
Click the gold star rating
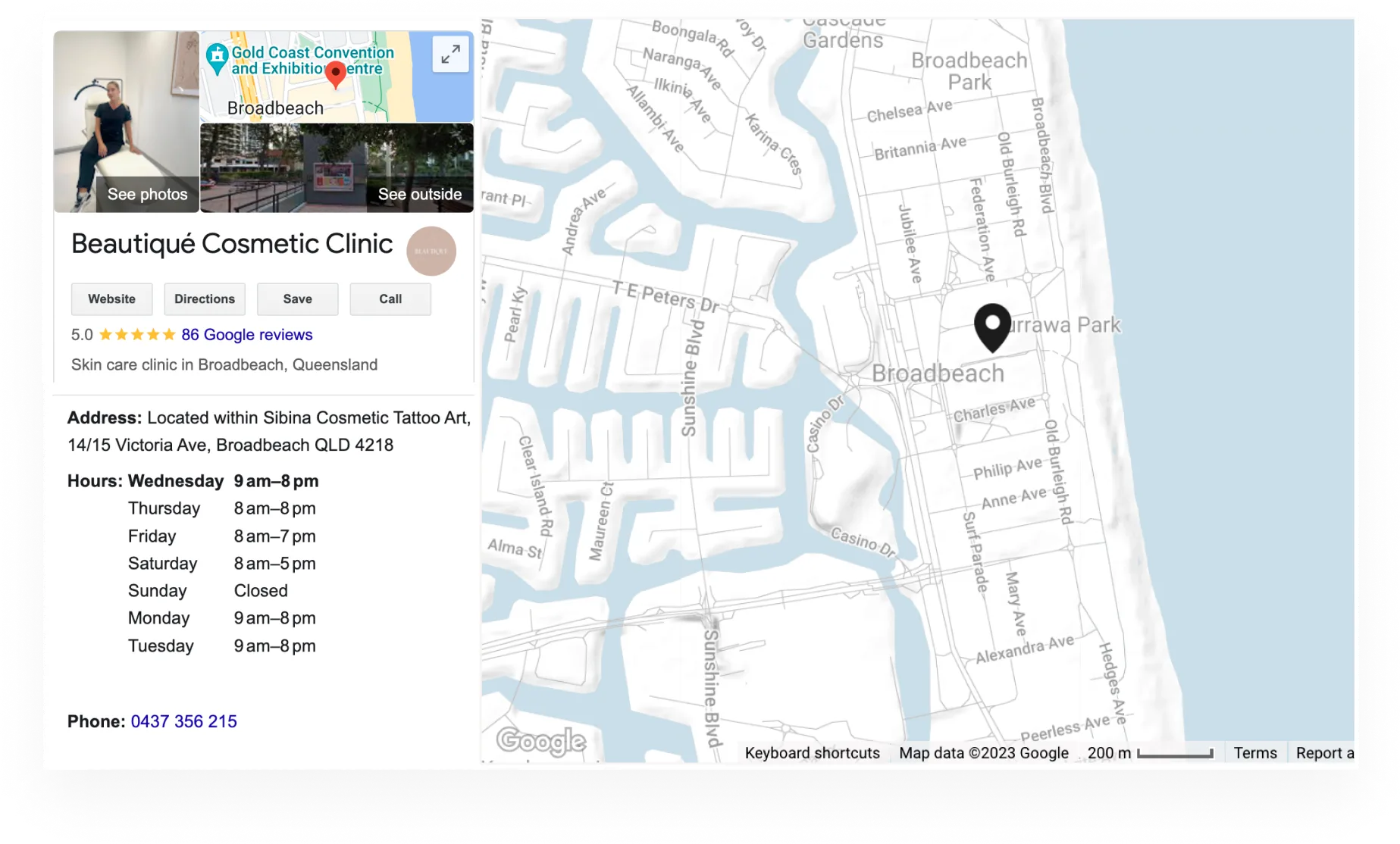click(137, 335)
